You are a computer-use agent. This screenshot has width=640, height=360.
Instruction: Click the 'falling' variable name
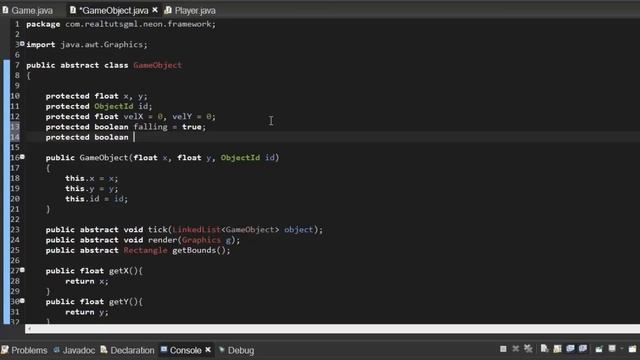(150, 127)
